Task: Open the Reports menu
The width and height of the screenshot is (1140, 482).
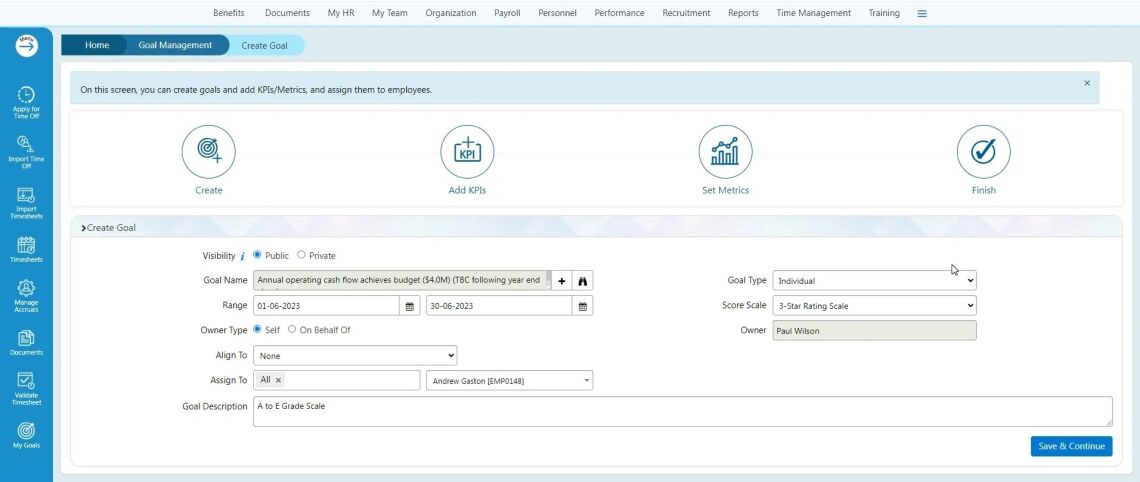Action: coord(743,13)
